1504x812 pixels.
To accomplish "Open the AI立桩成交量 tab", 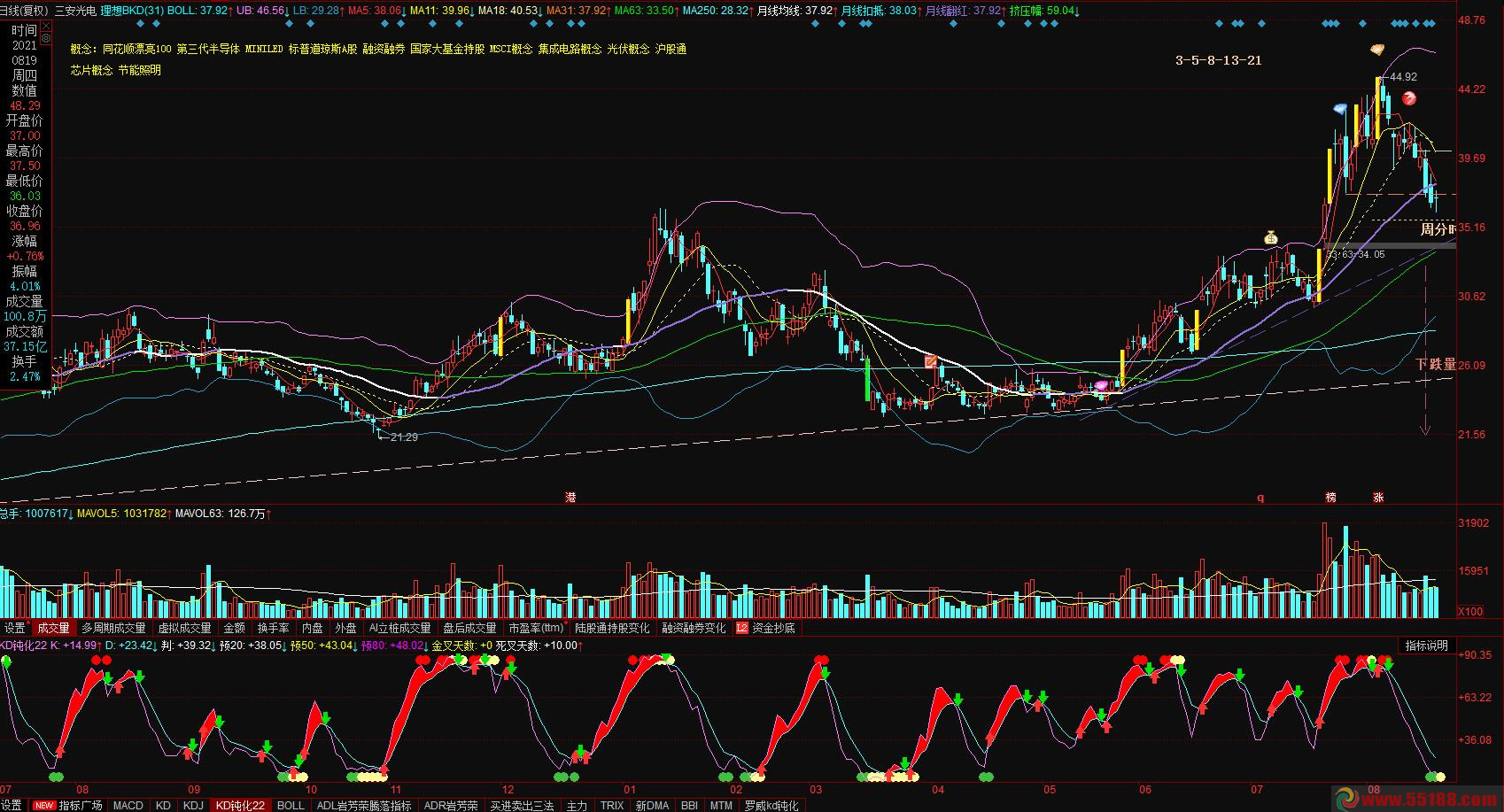I will click(x=399, y=628).
